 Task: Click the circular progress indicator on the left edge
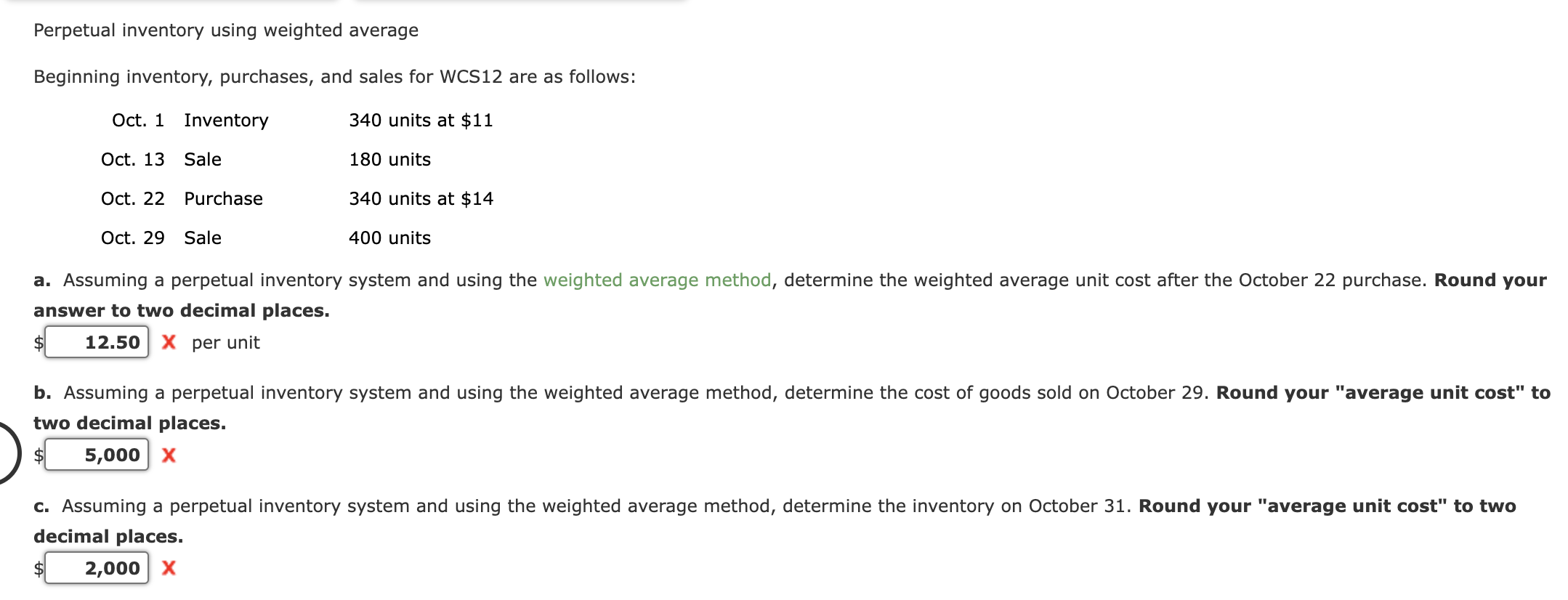[6, 450]
